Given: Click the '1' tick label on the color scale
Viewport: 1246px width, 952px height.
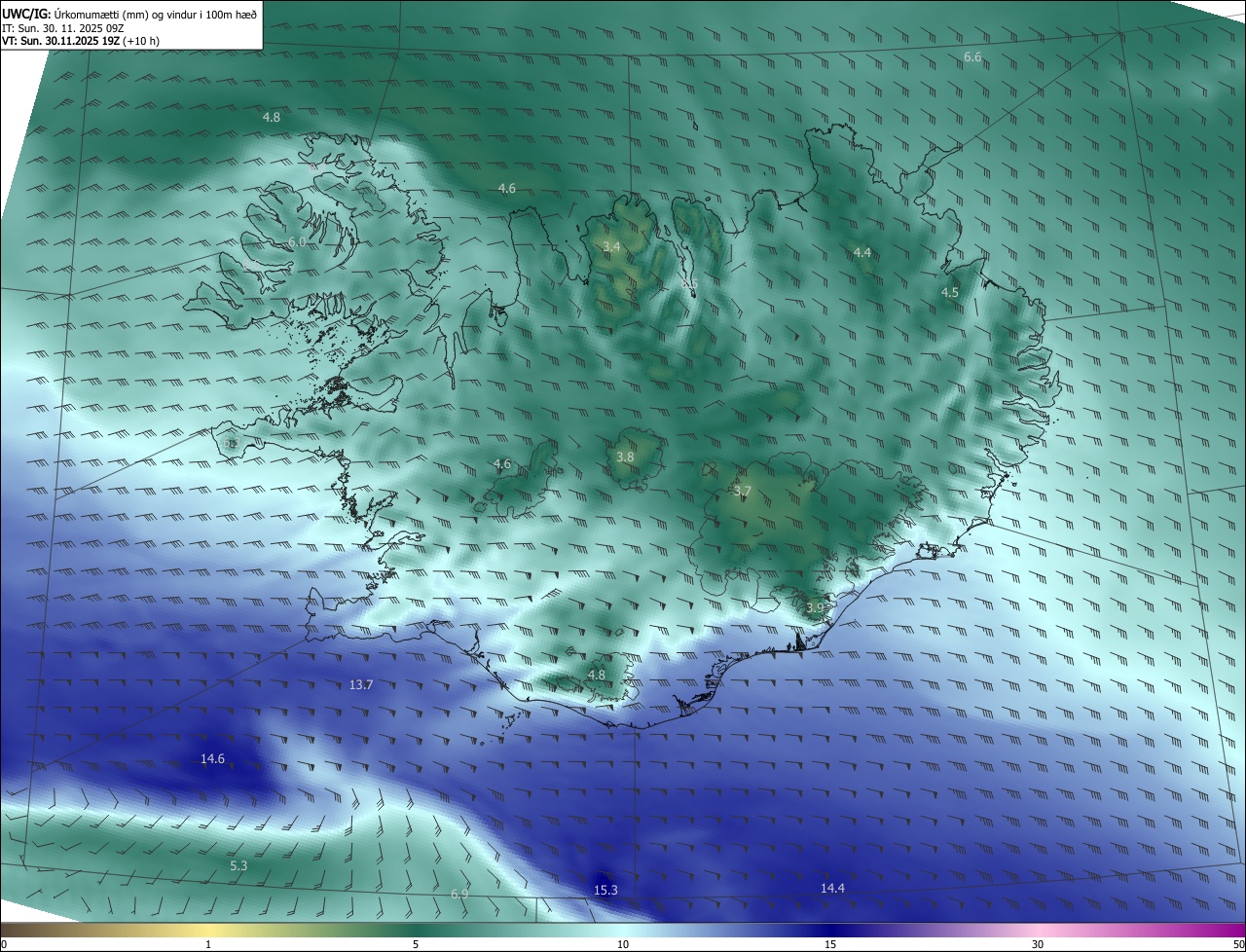Looking at the screenshot, I should pyautogui.click(x=208, y=944).
